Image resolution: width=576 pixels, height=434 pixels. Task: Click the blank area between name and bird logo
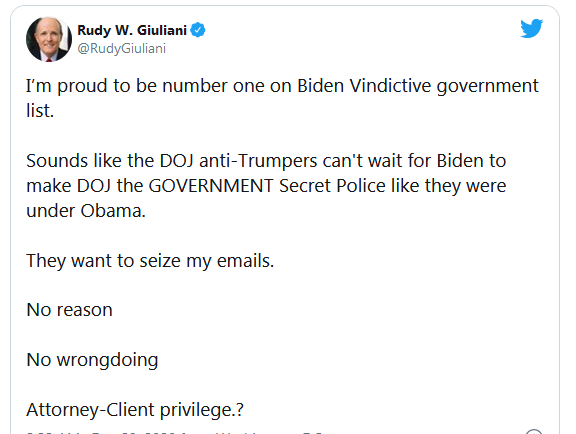point(362,33)
